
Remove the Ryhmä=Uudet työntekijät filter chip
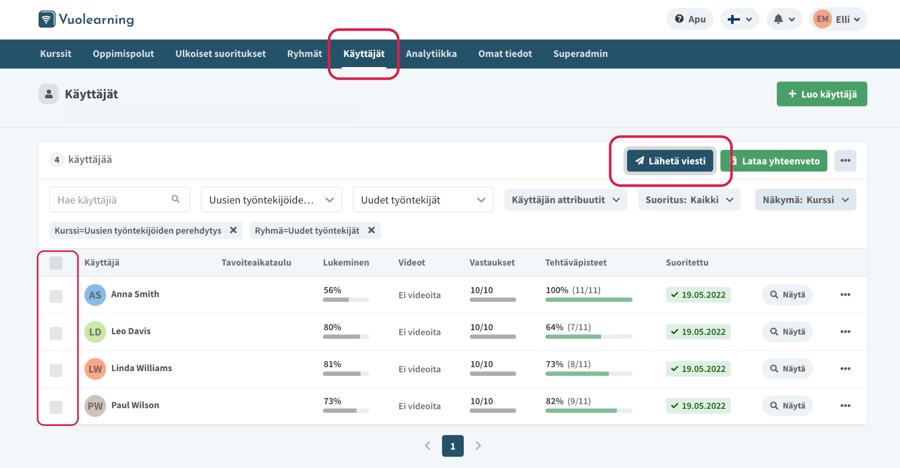tap(371, 230)
